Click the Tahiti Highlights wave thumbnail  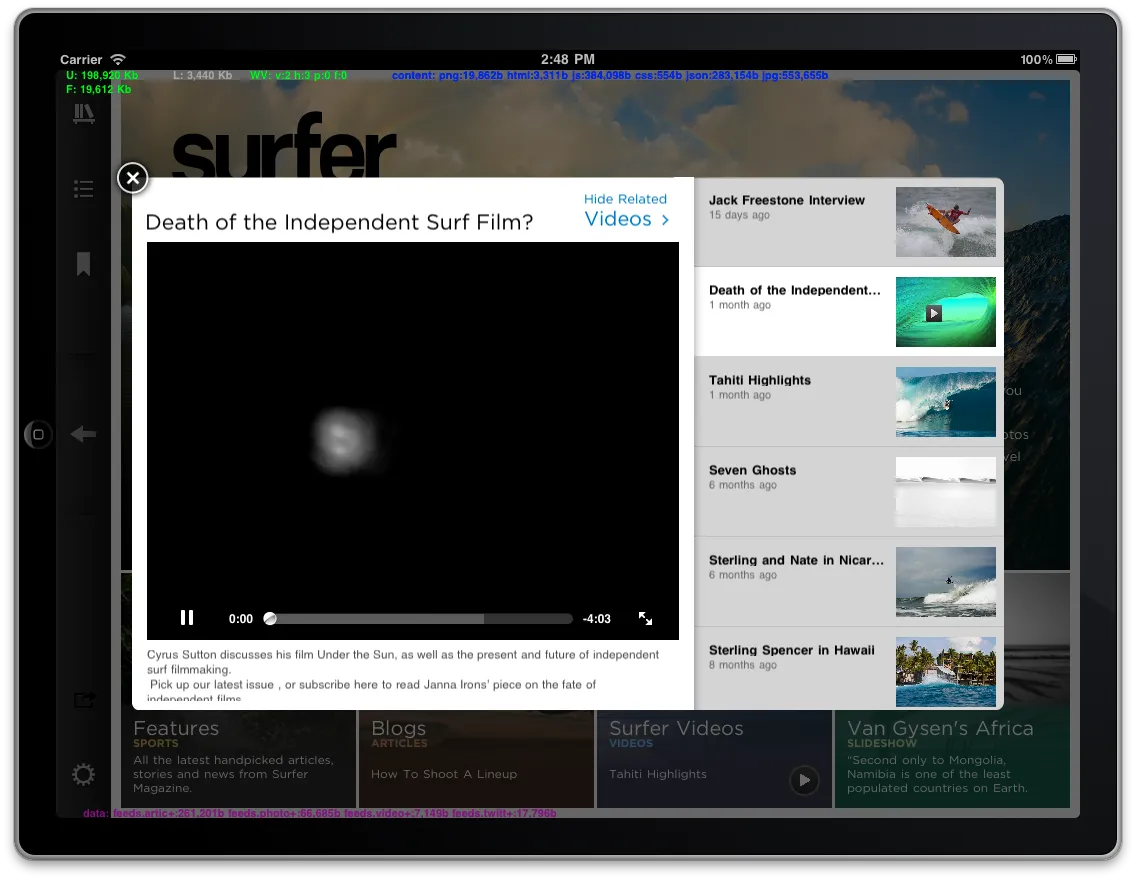[945, 402]
